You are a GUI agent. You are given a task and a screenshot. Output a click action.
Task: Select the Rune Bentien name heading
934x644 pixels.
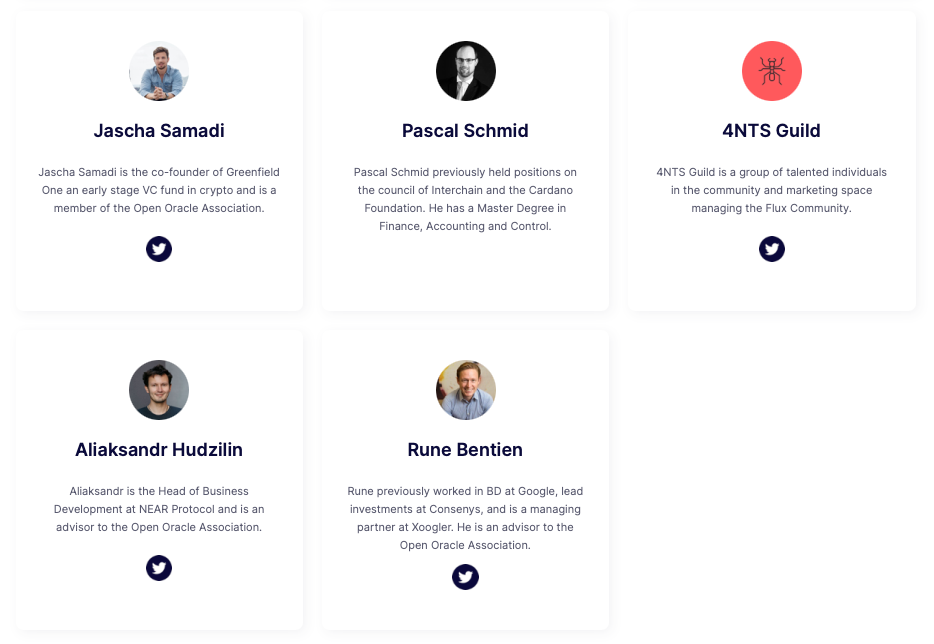click(x=465, y=449)
